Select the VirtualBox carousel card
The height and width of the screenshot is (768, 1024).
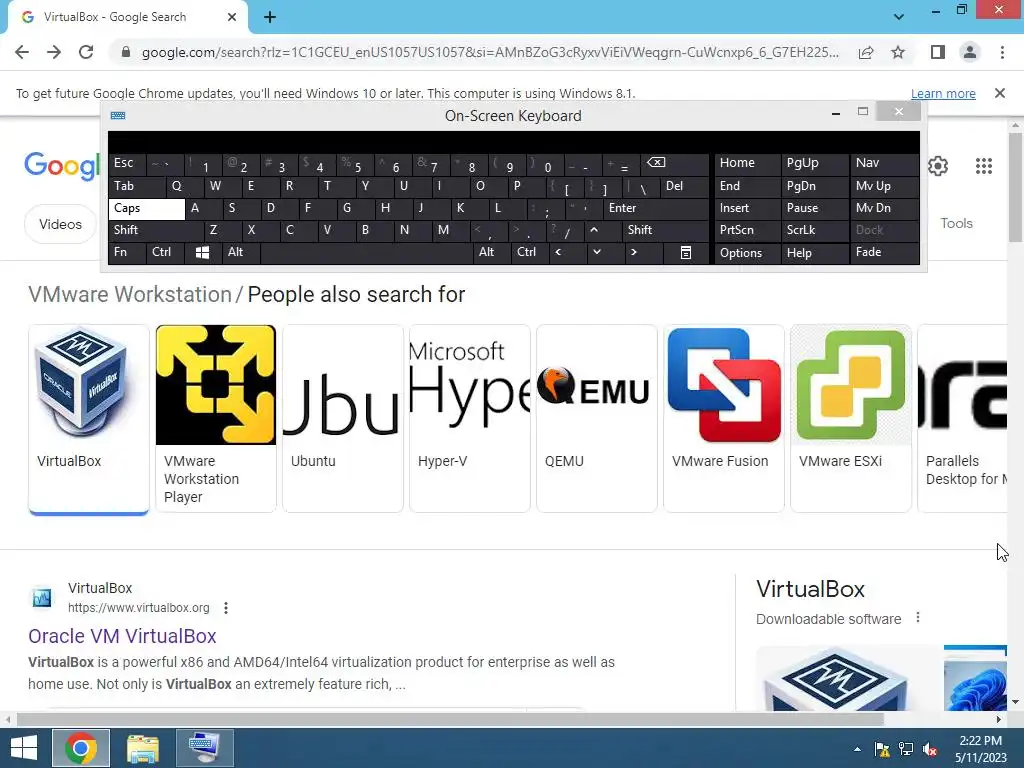(89, 418)
